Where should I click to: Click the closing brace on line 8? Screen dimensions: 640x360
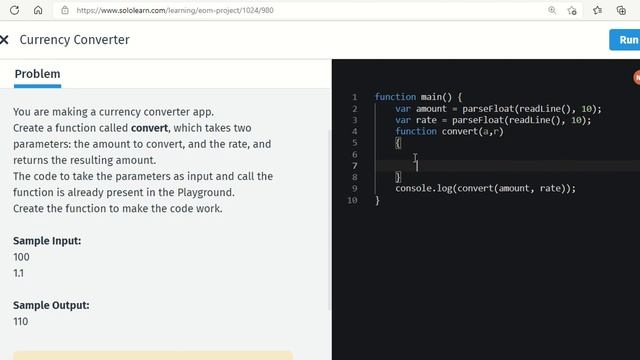(x=398, y=177)
